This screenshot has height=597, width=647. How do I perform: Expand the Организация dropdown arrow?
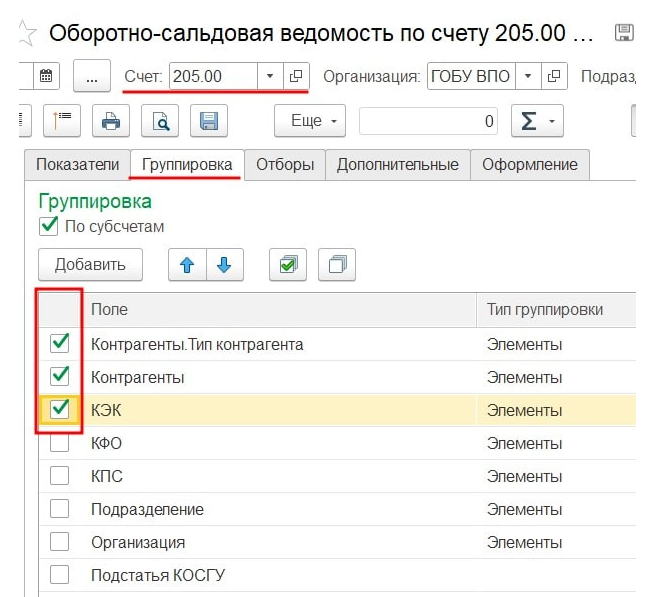click(x=528, y=76)
